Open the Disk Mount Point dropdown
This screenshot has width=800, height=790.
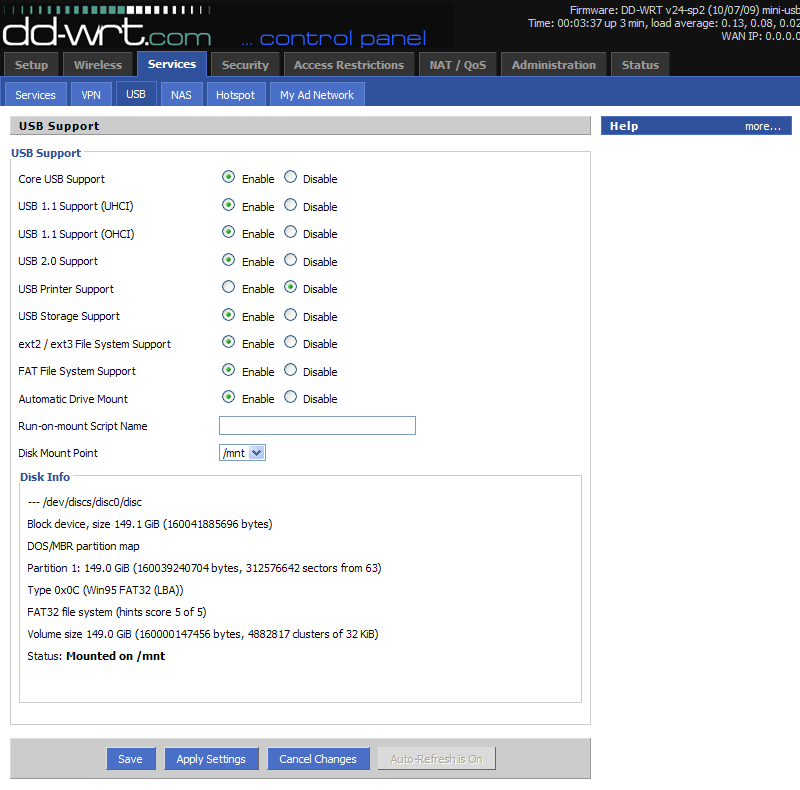click(x=256, y=452)
